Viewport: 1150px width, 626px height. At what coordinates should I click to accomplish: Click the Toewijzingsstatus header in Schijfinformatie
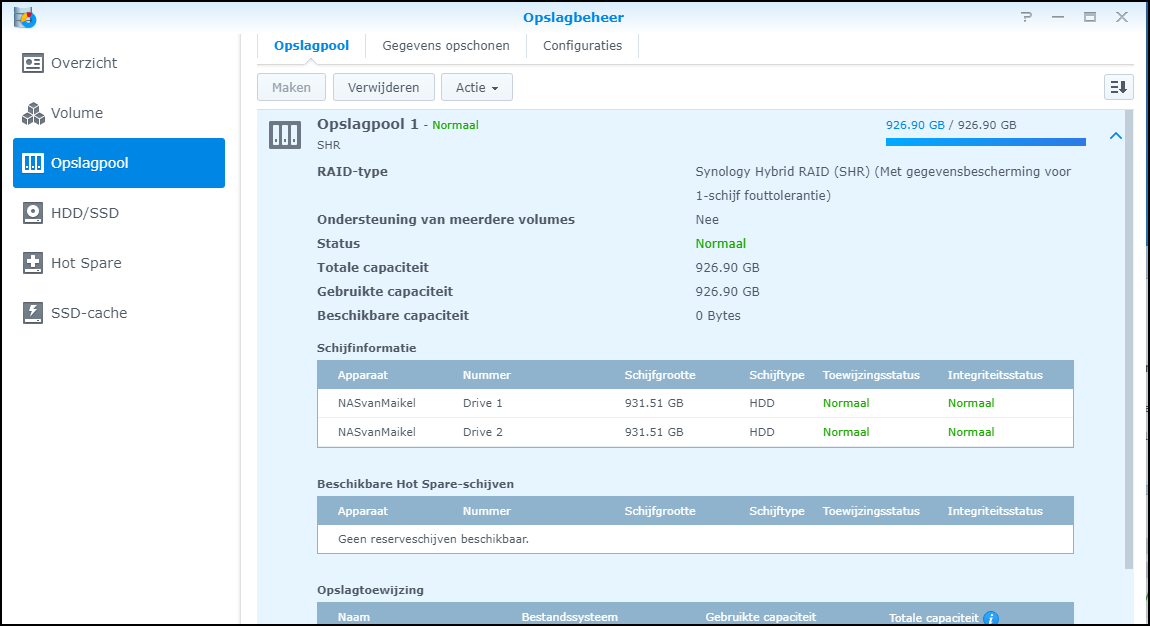click(871, 375)
